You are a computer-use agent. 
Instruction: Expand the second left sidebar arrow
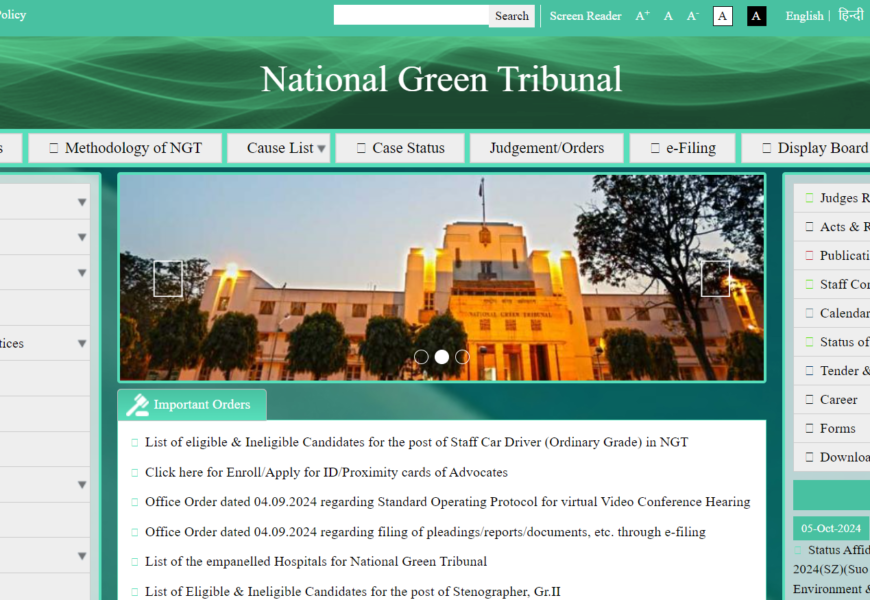point(82,237)
